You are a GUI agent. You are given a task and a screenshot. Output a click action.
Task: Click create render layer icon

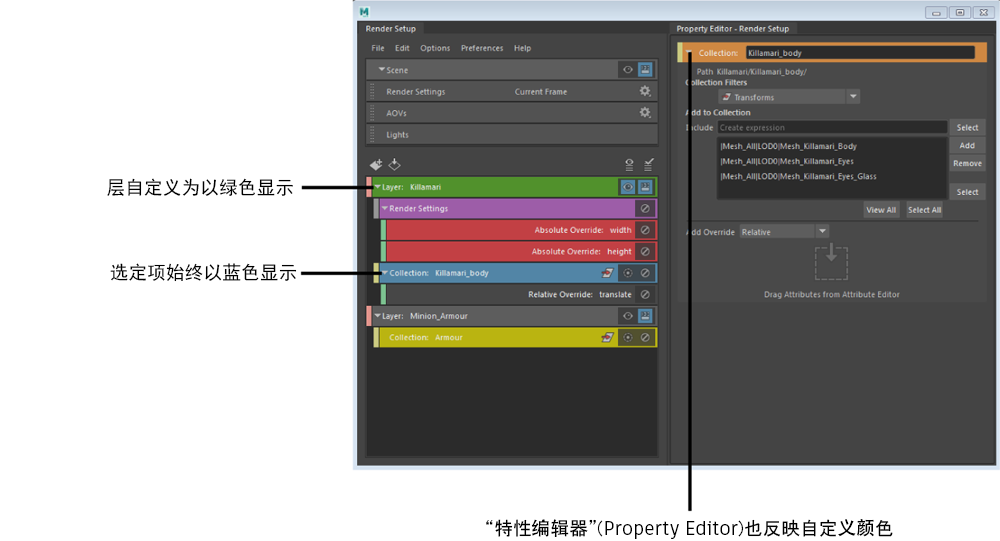[x=376, y=165]
